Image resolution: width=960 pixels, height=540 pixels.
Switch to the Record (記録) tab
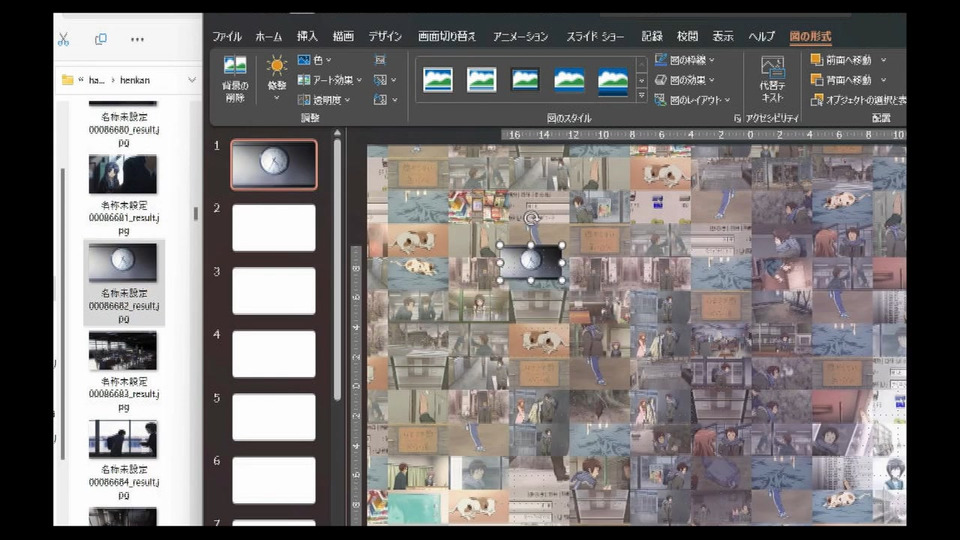coord(651,36)
